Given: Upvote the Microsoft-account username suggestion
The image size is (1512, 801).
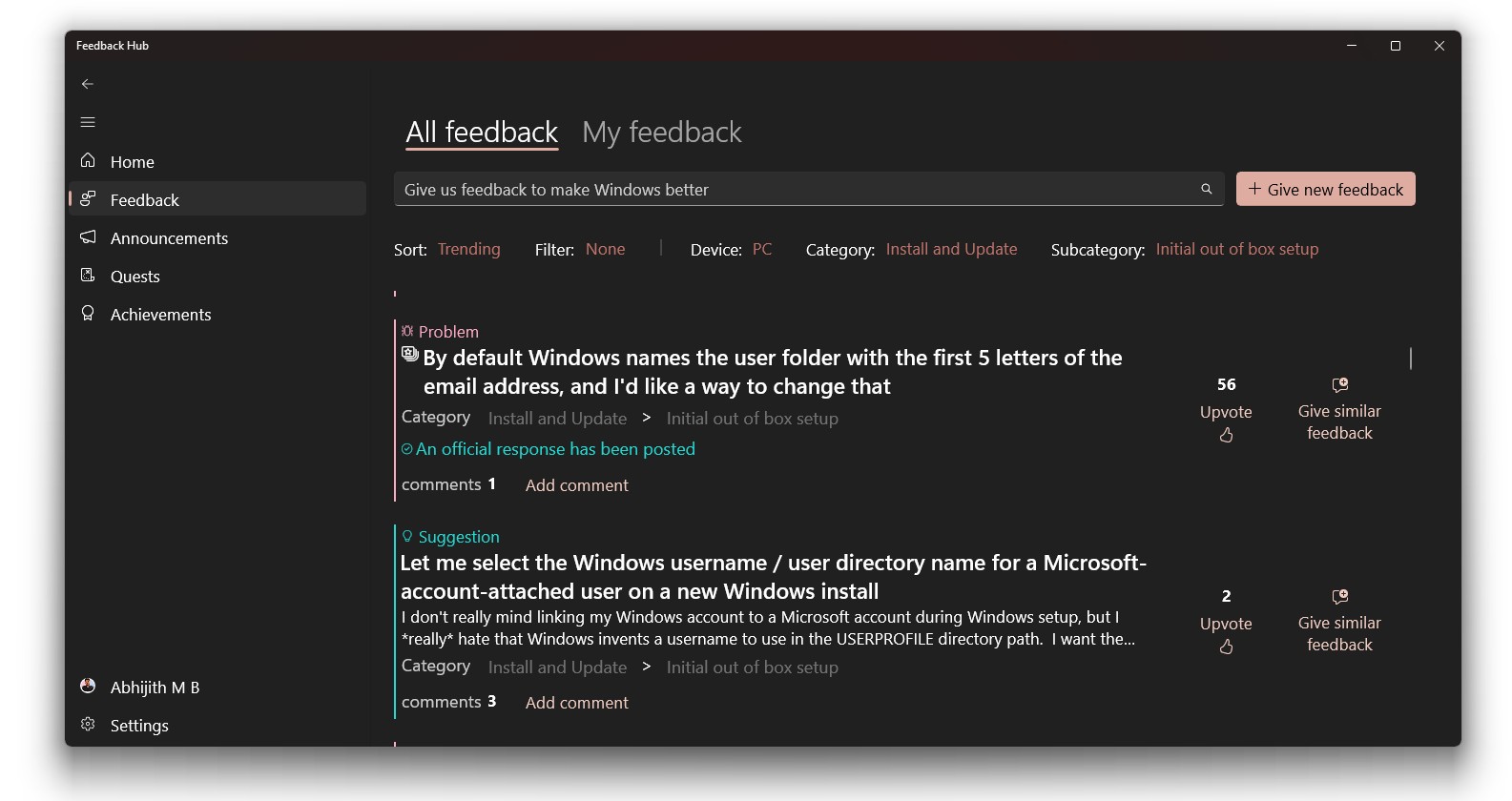Looking at the screenshot, I should click(x=1226, y=647).
